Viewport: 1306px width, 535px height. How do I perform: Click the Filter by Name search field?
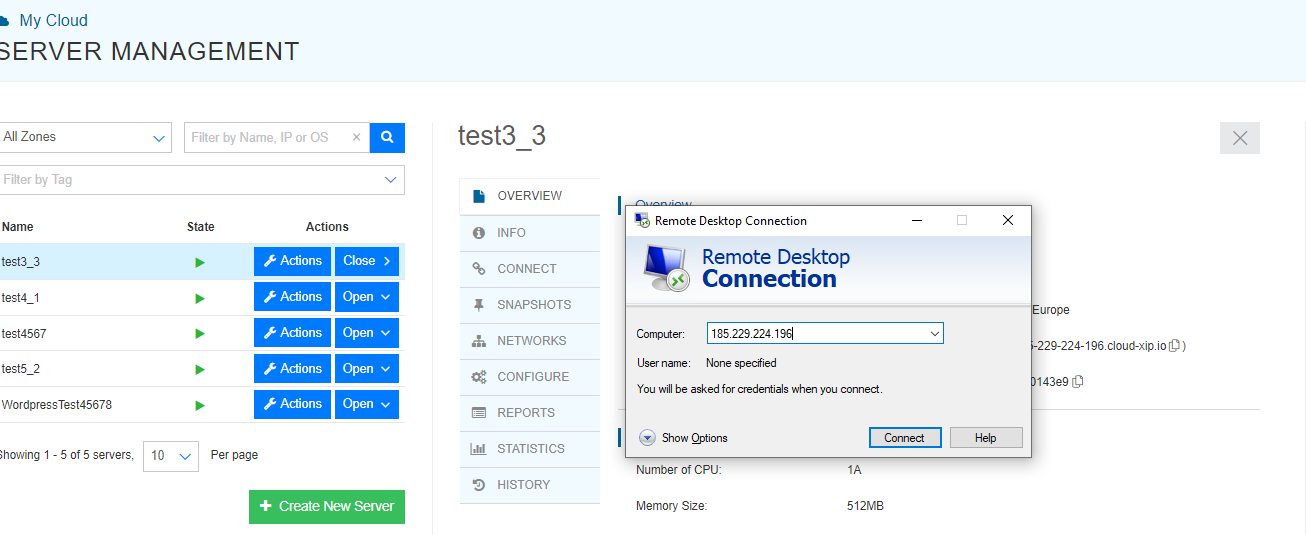click(x=266, y=138)
